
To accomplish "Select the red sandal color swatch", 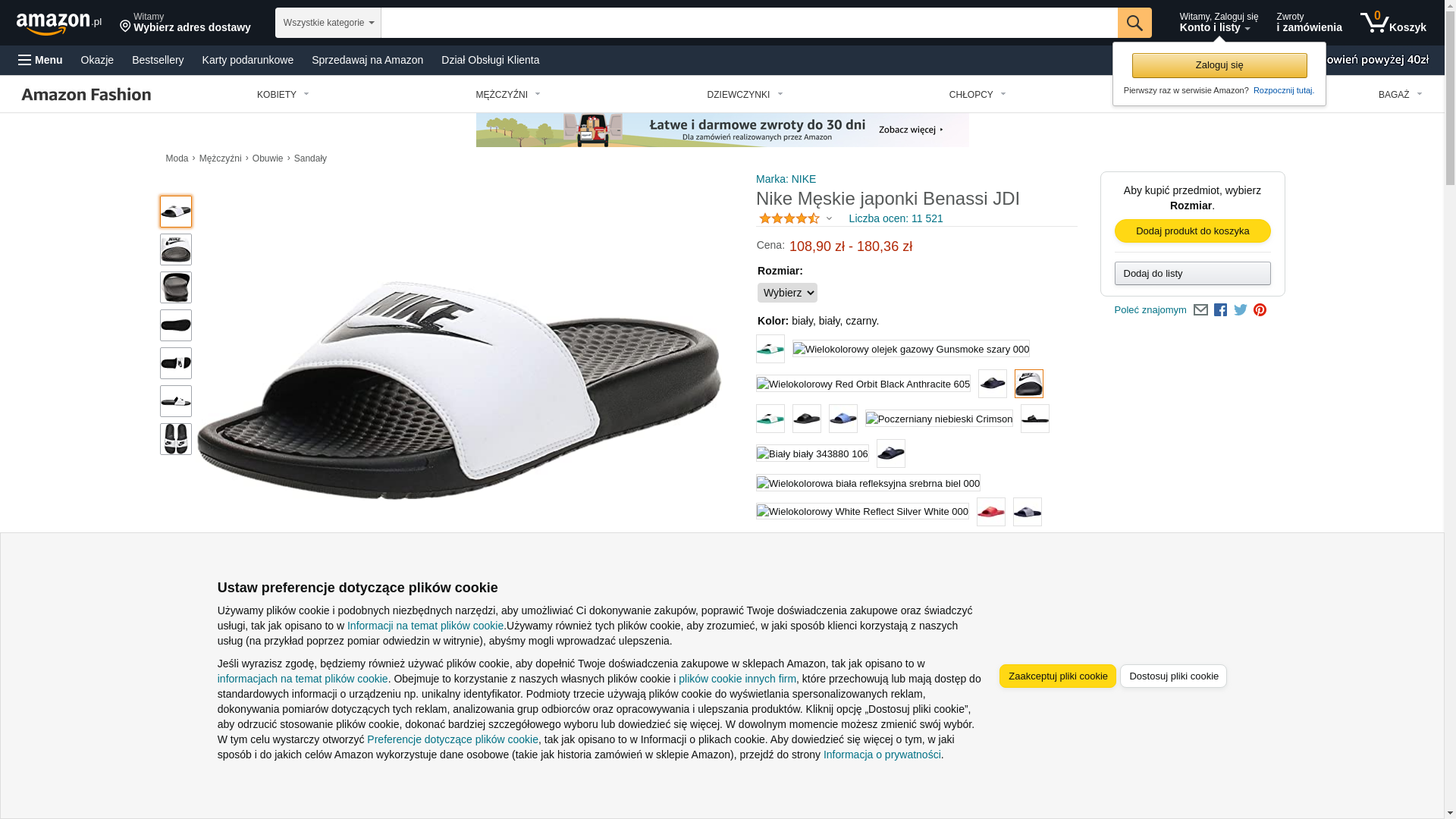I will point(991,512).
